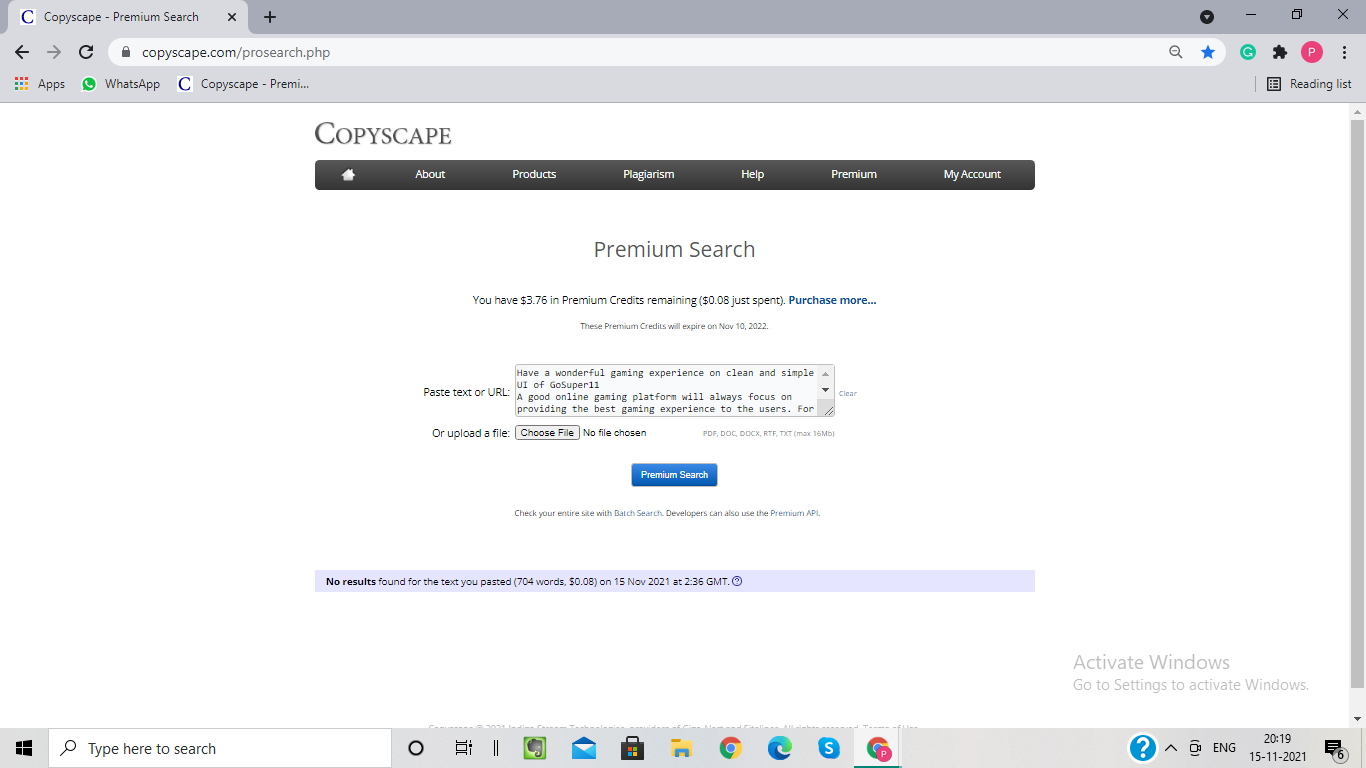Screen dimensions: 1366x768
Task: Reload the page
Action: 86,52
